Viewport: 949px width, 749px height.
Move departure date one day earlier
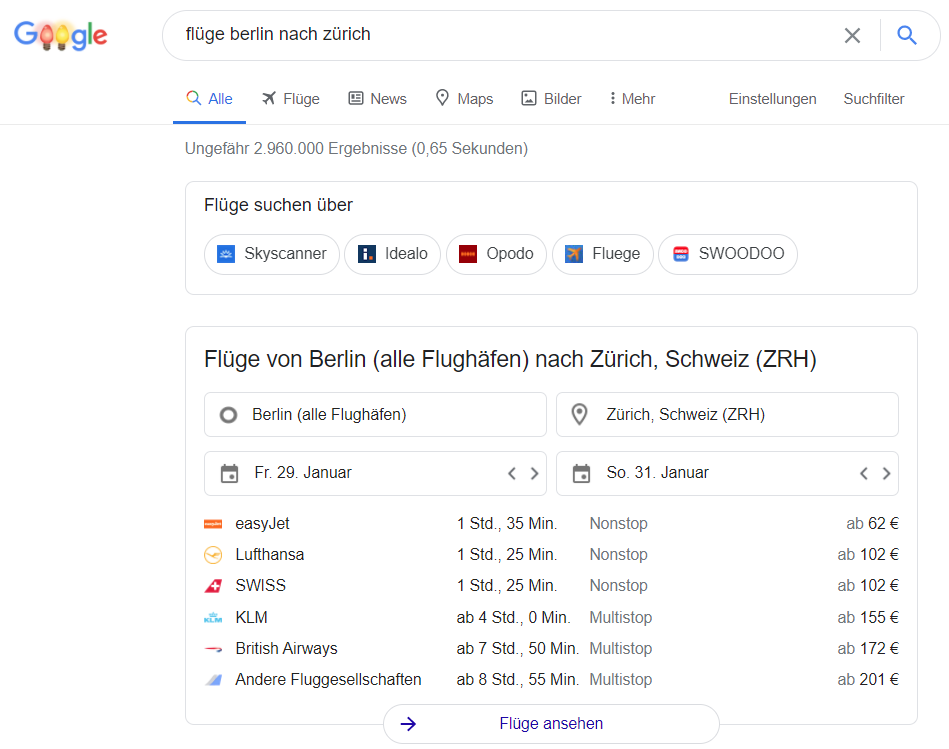pos(512,473)
